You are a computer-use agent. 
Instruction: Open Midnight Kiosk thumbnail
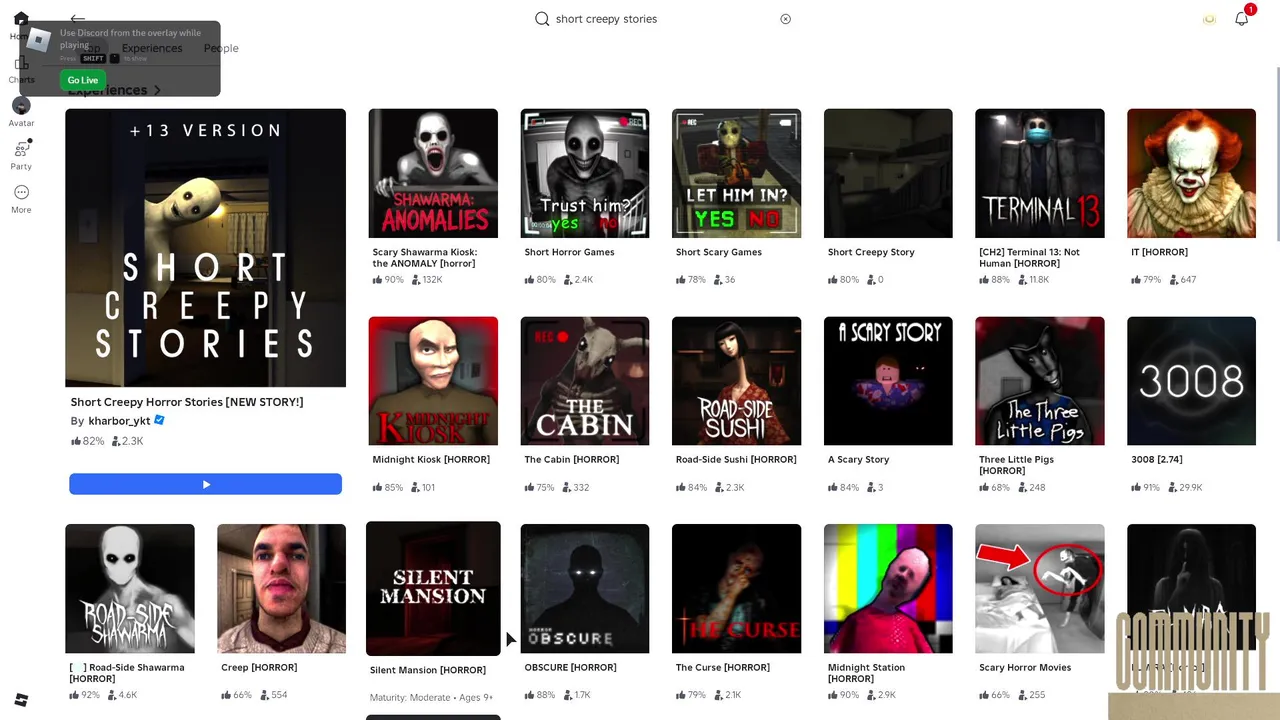[433, 381]
